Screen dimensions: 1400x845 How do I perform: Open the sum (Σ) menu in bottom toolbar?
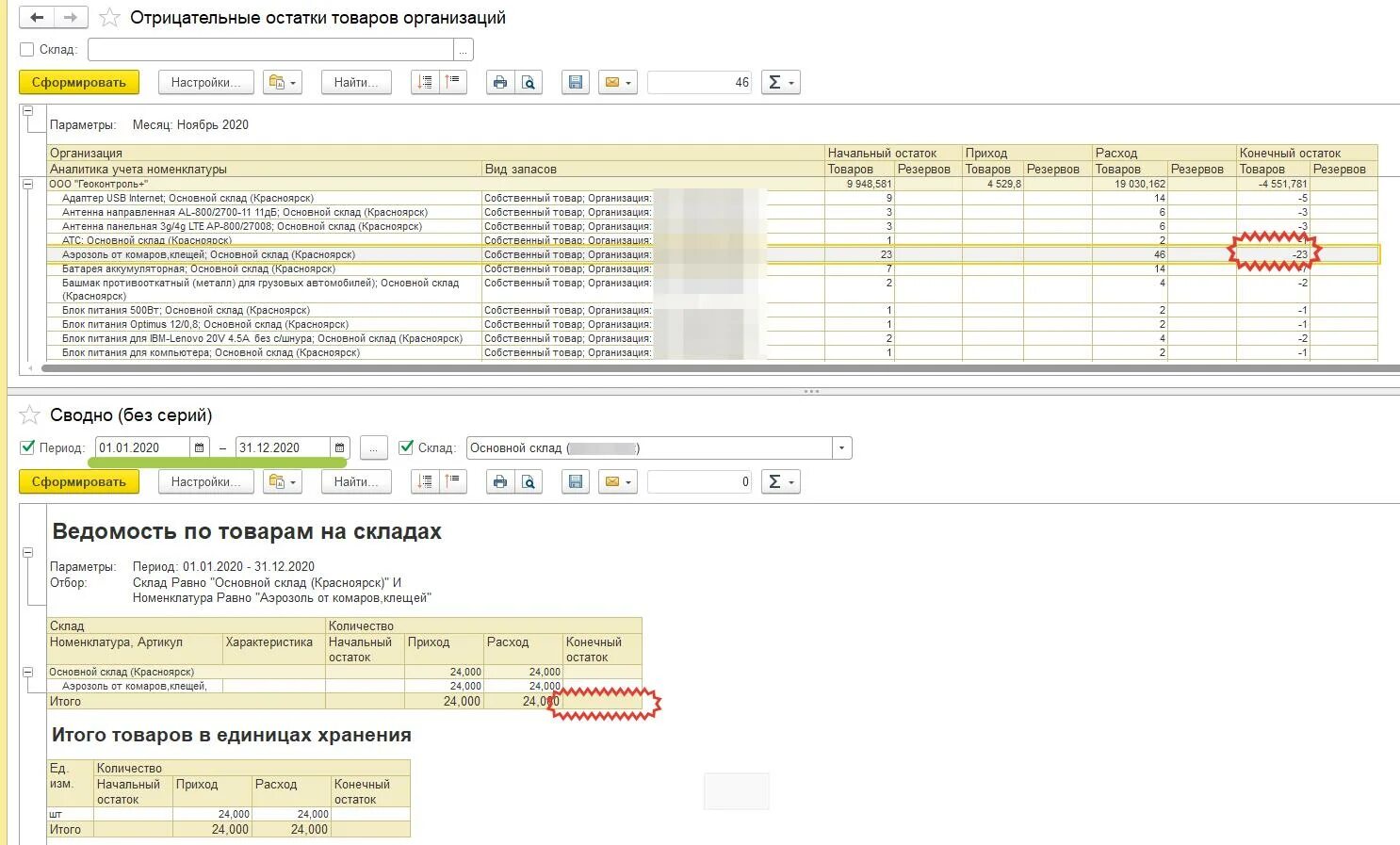coord(780,481)
